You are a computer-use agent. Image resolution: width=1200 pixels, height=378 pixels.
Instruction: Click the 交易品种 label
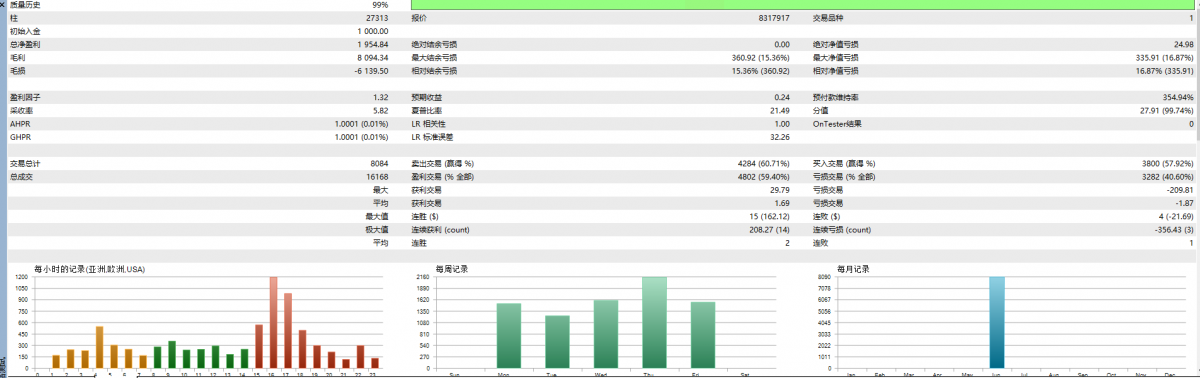tap(828, 18)
